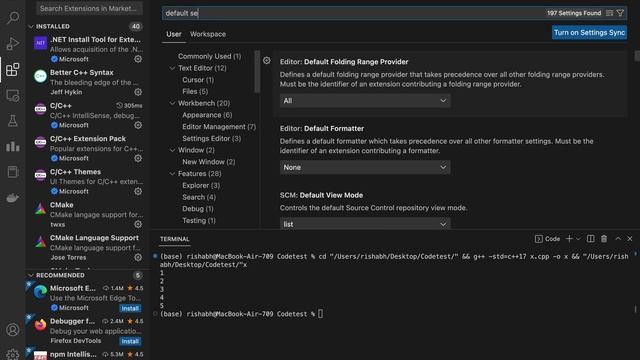Switch to the Workspace settings tab
Image resolution: width=640 pixels, height=360 pixels.
pos(208,34)
